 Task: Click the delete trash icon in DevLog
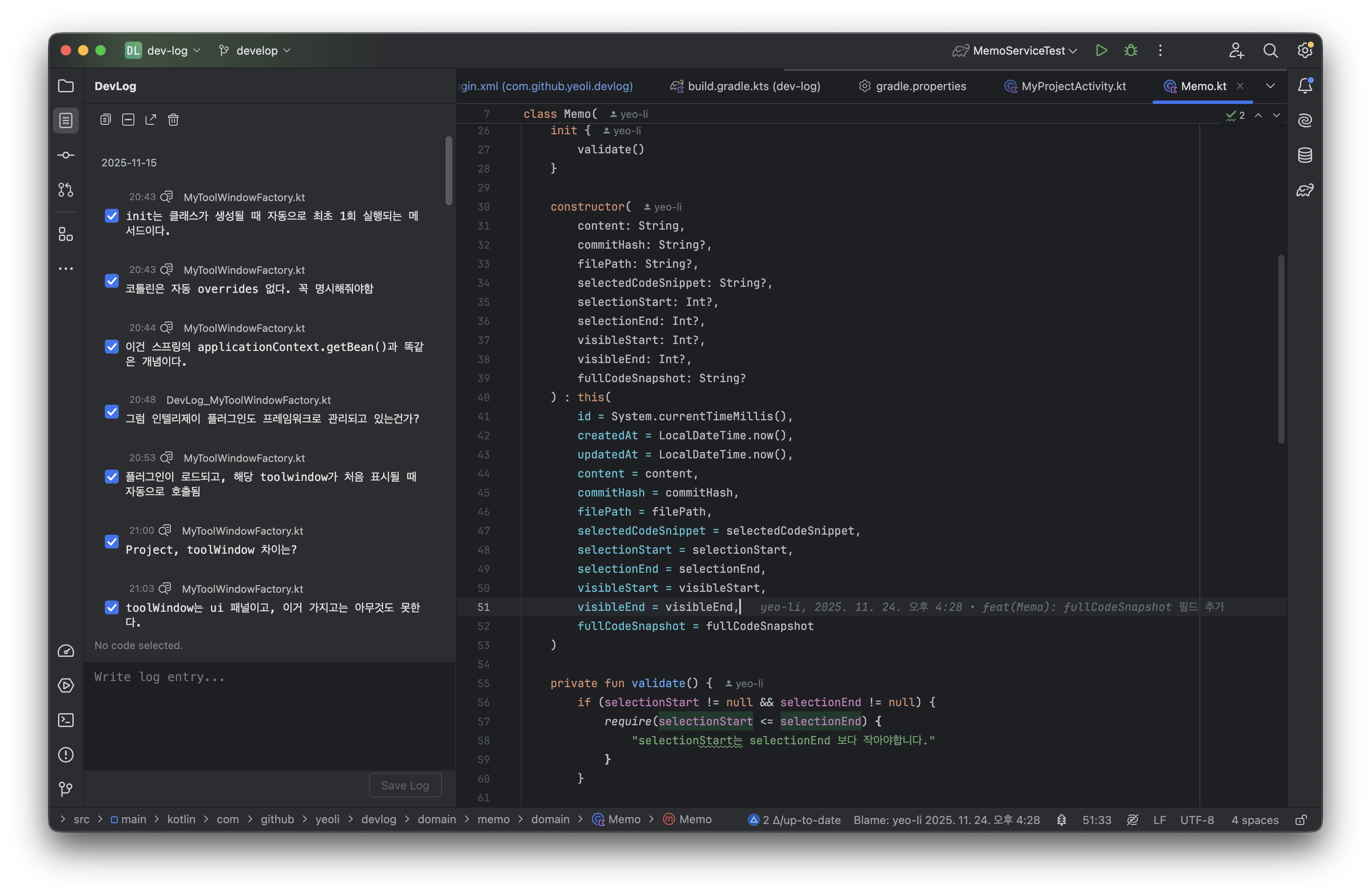coord(173,119)
